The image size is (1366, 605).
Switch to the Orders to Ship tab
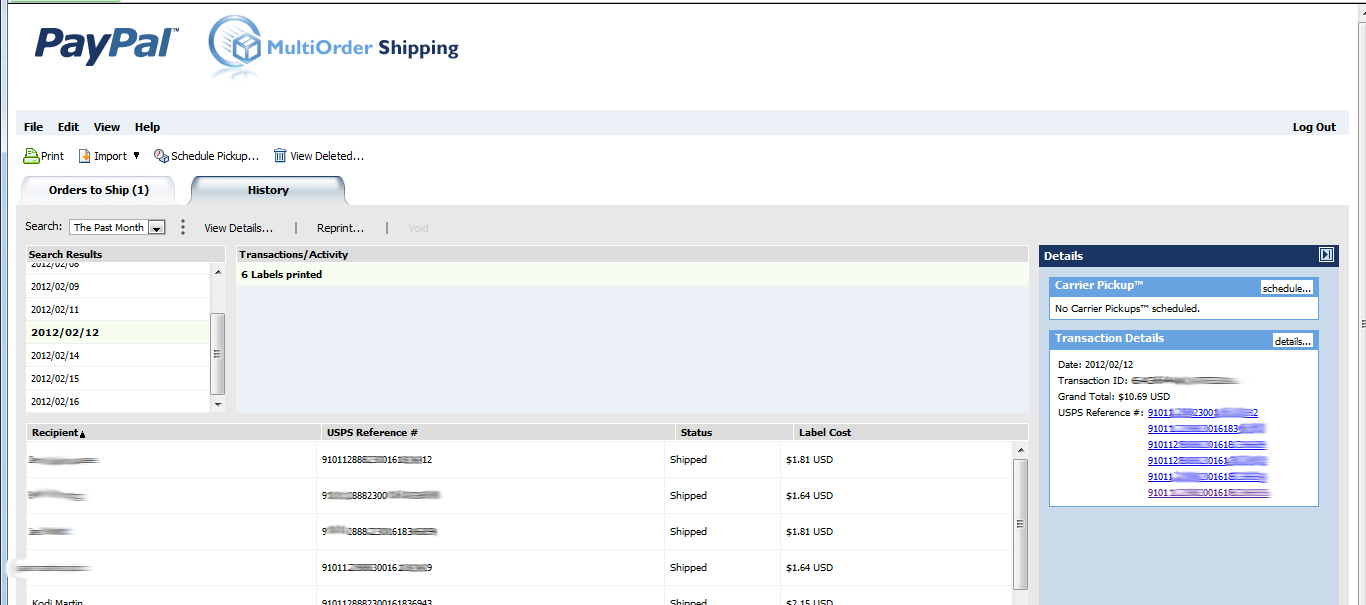(97, 189)
